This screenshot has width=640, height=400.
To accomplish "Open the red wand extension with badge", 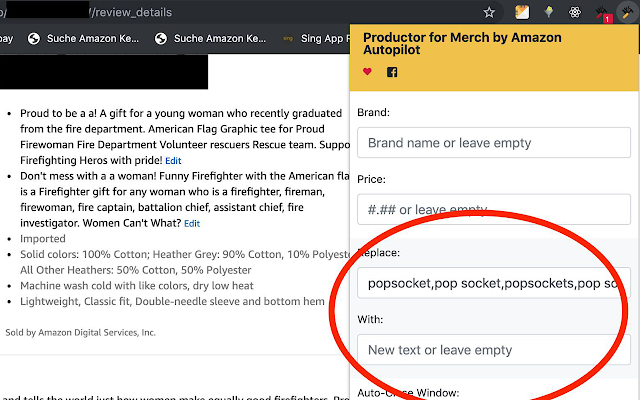I will pos(602,13).
